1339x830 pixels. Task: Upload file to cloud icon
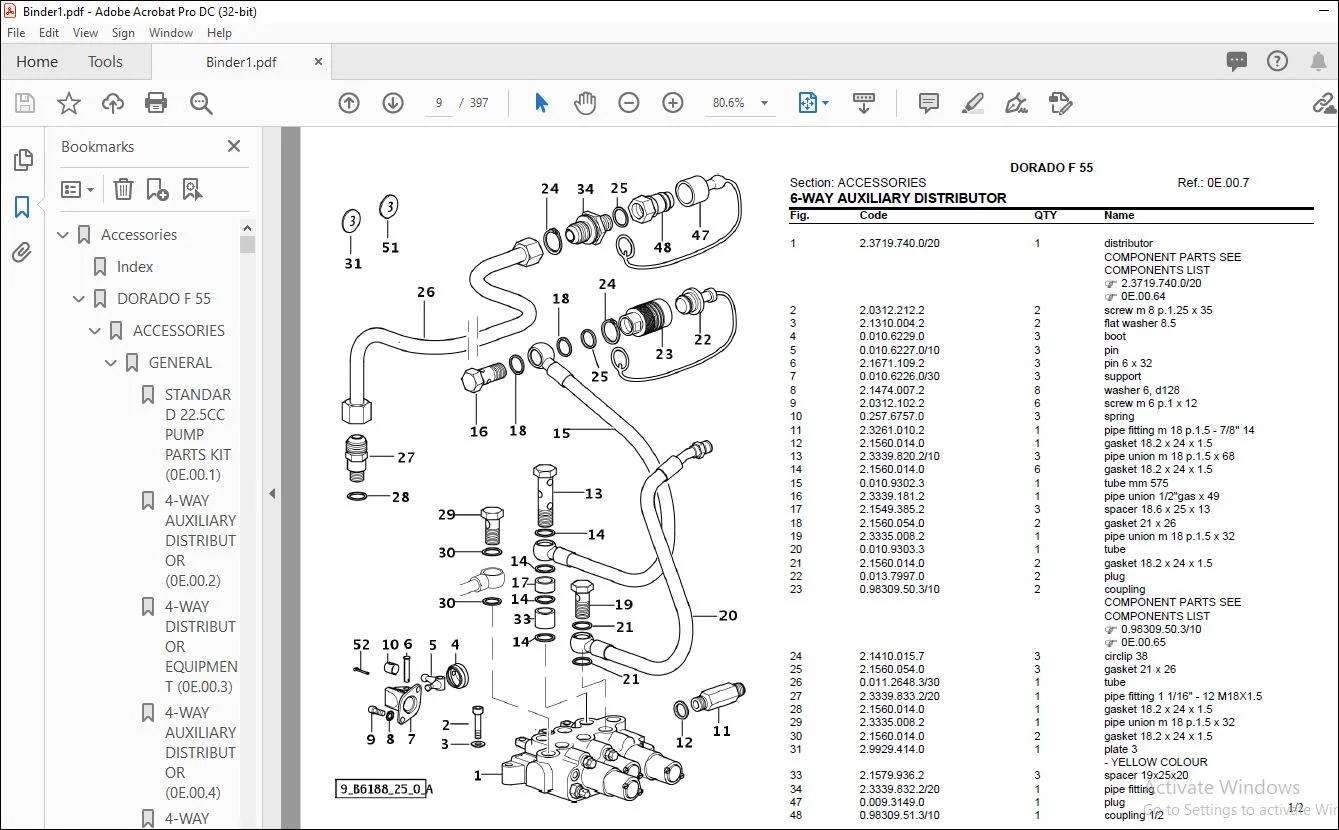(x=113, y=103)
